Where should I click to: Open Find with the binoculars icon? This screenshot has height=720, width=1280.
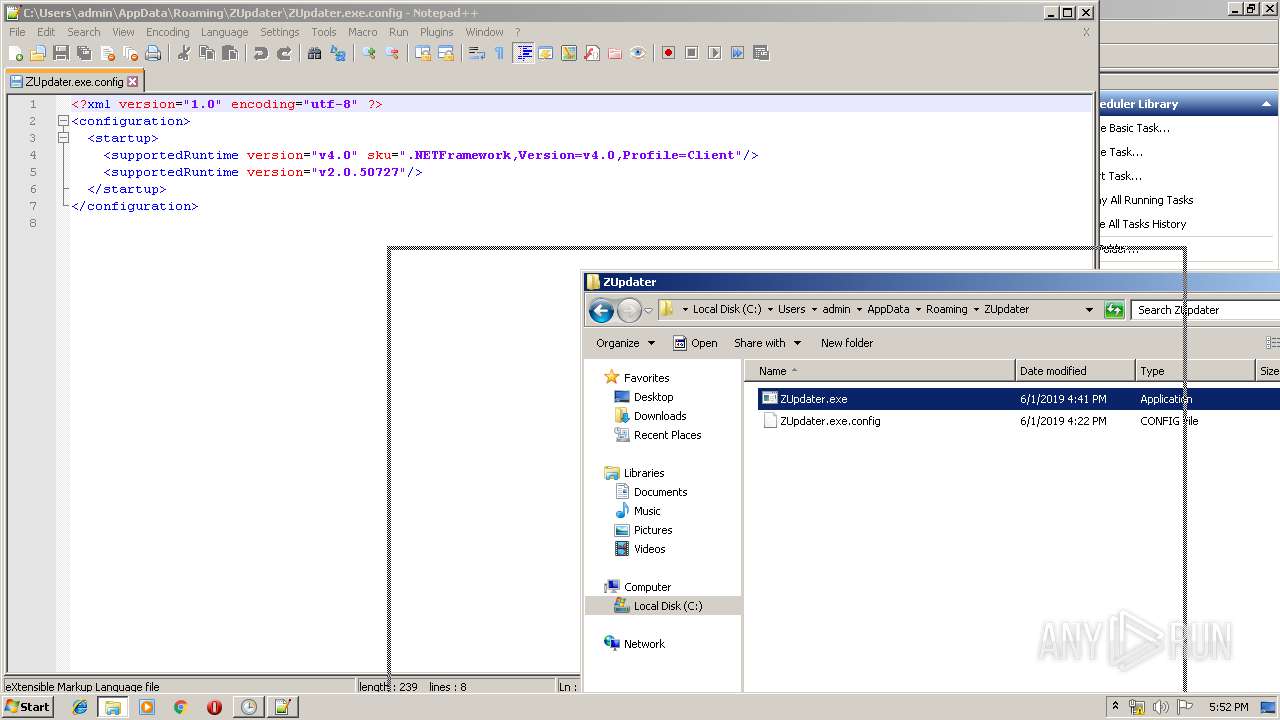[315, 53]
